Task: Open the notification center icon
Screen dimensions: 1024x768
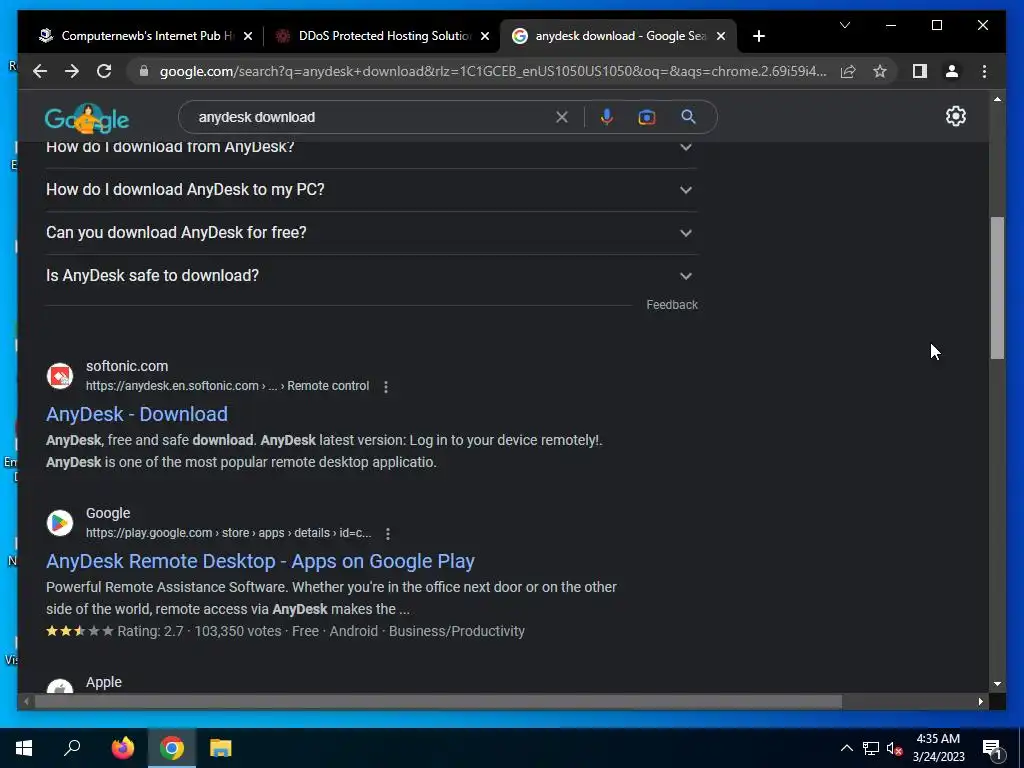Action: 994,748
